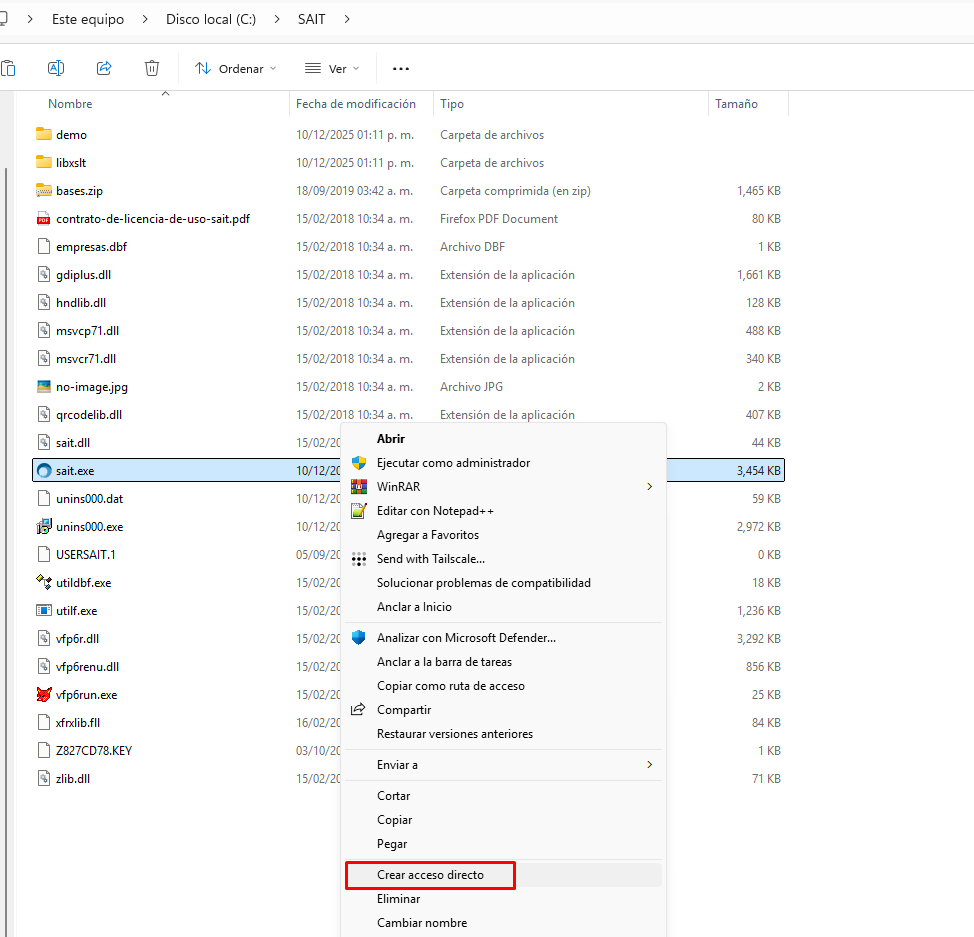Viewport: 974px width, 937px height.
Task: Expand the Enviar a submenu
Action: [x=649, y=765]
